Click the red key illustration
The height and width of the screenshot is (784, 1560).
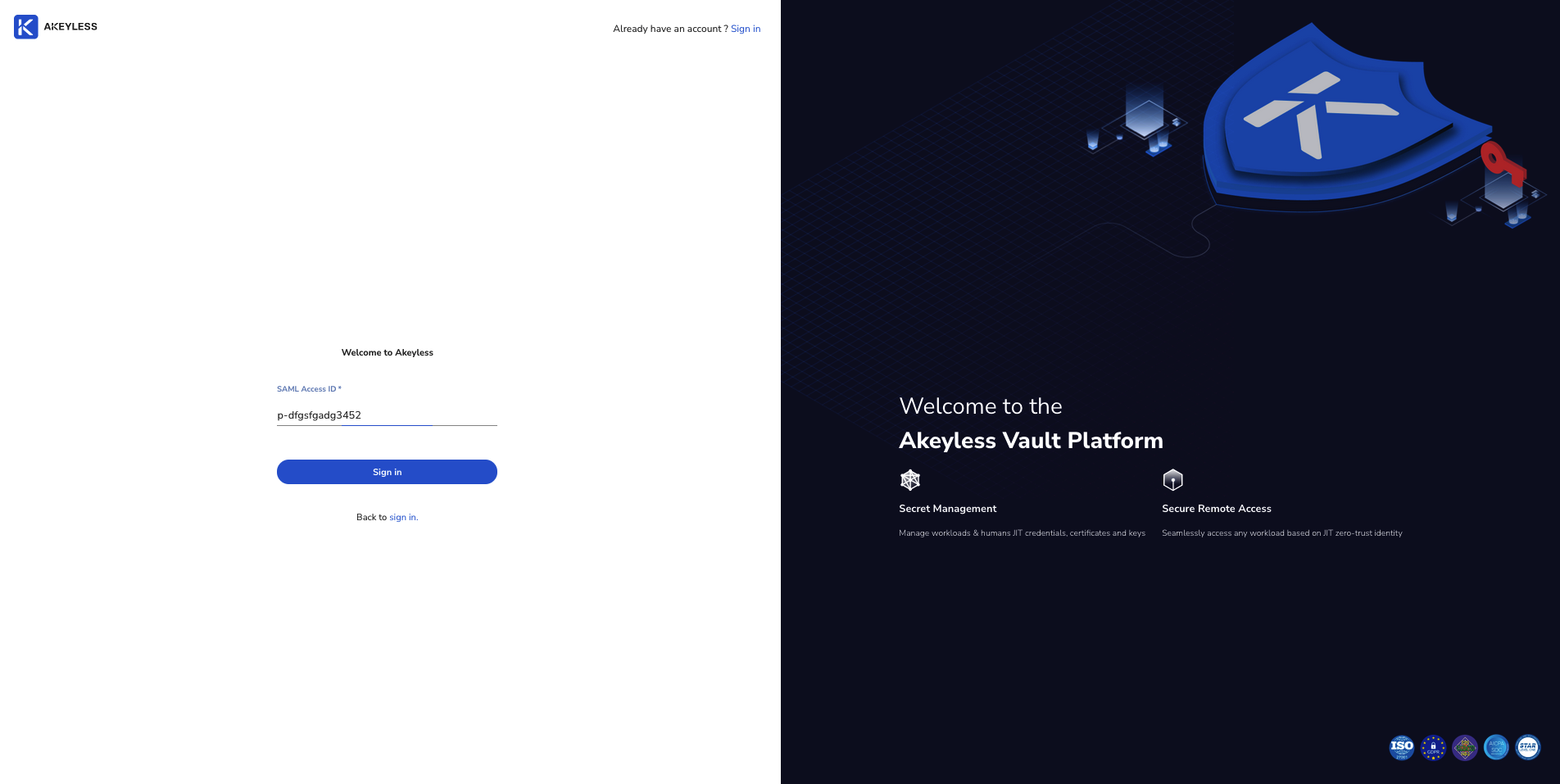[1503, 164]
